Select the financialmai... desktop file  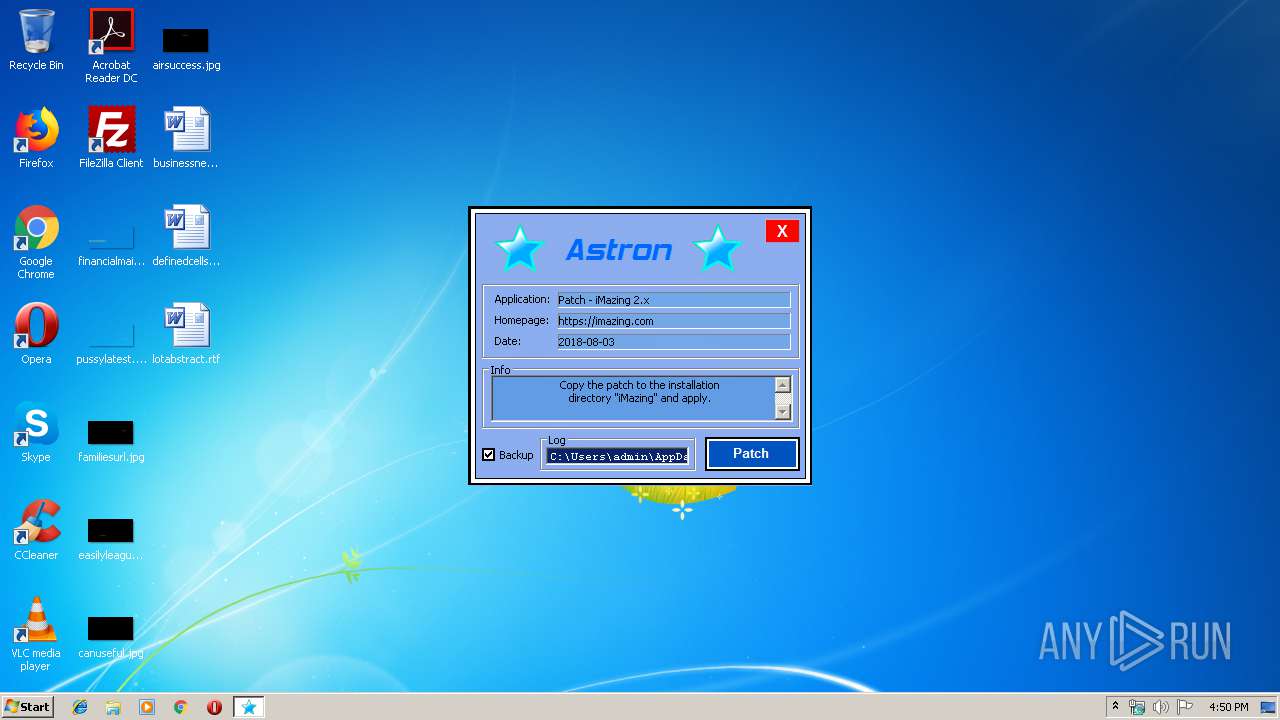pyautogui.click(x=111, y=248)
